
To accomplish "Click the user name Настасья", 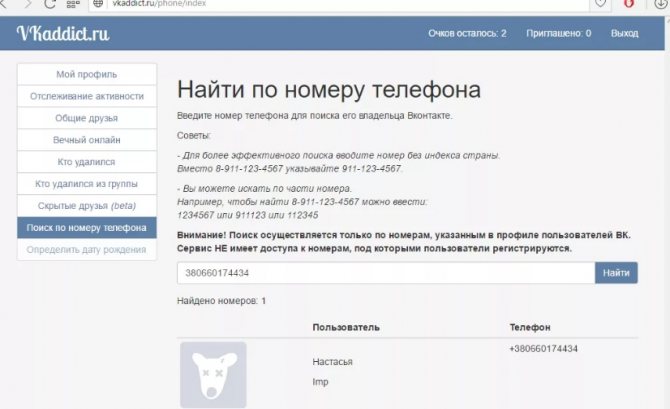I will pos(332,362).
